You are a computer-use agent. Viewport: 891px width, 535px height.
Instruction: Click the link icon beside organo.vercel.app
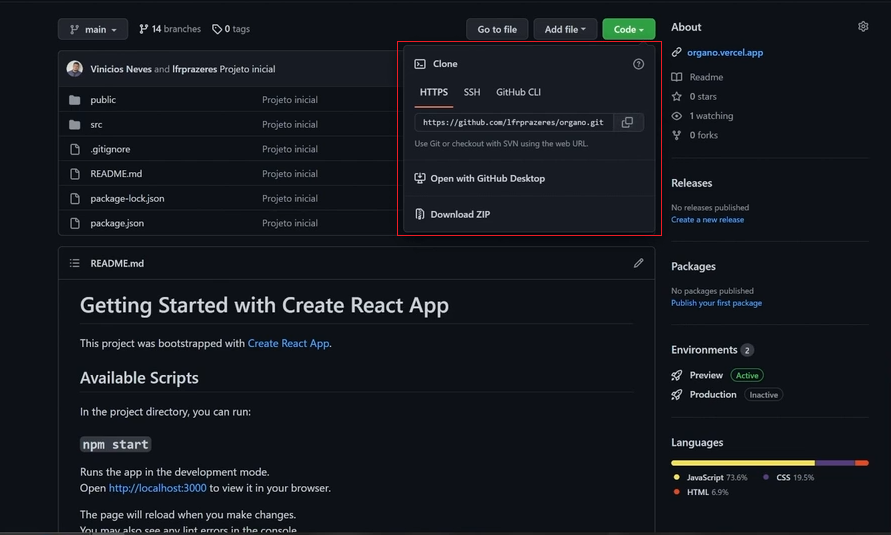click(x=677, y=52)
